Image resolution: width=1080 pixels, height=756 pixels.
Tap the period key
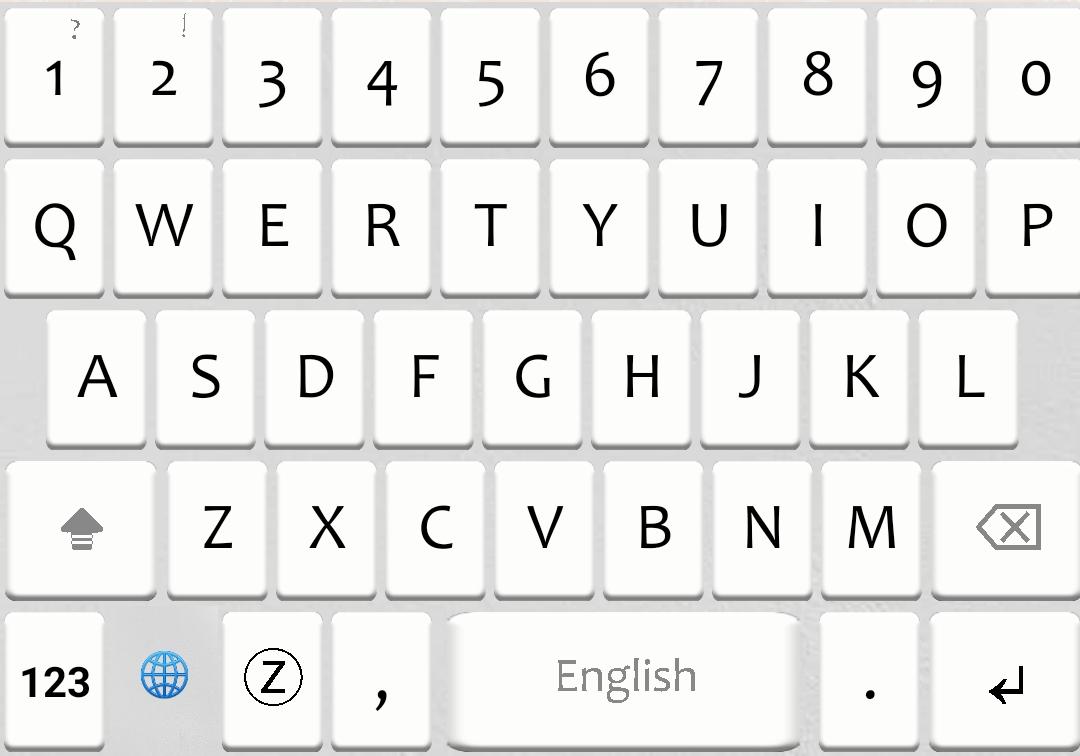(x=870, y=682)
